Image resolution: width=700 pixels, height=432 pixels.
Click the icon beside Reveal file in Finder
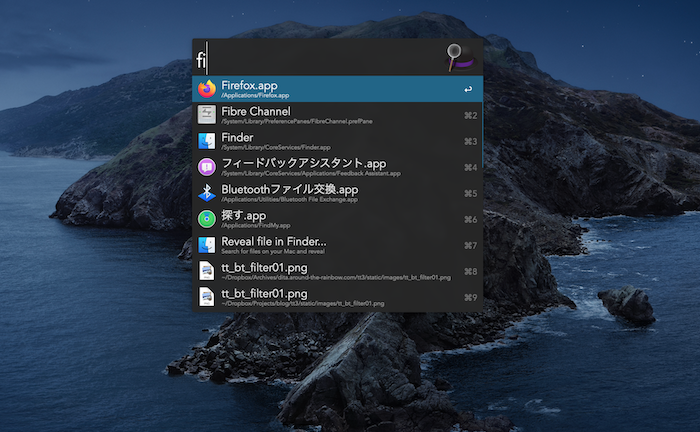point(207,245)
